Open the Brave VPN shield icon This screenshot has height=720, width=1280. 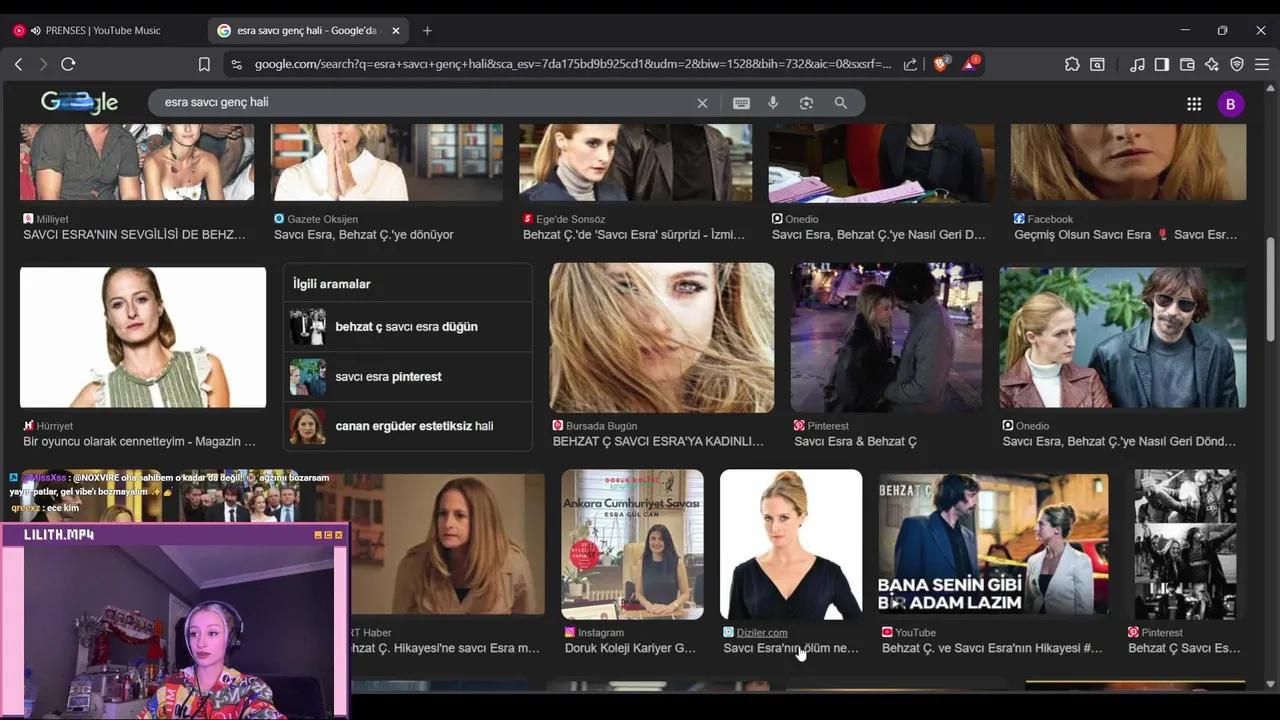coord(1237,64)
